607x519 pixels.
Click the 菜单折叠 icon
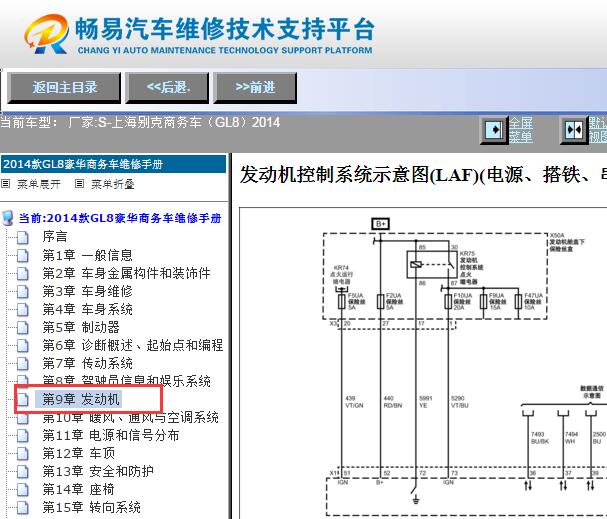(79, 184)
